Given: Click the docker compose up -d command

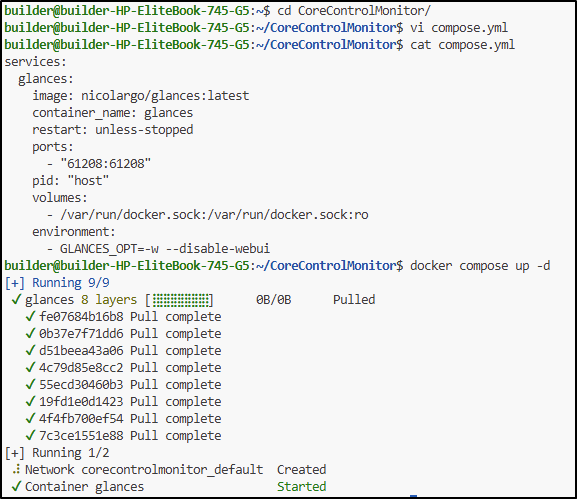Looking at the screenshot, I should tap(480, 266).
